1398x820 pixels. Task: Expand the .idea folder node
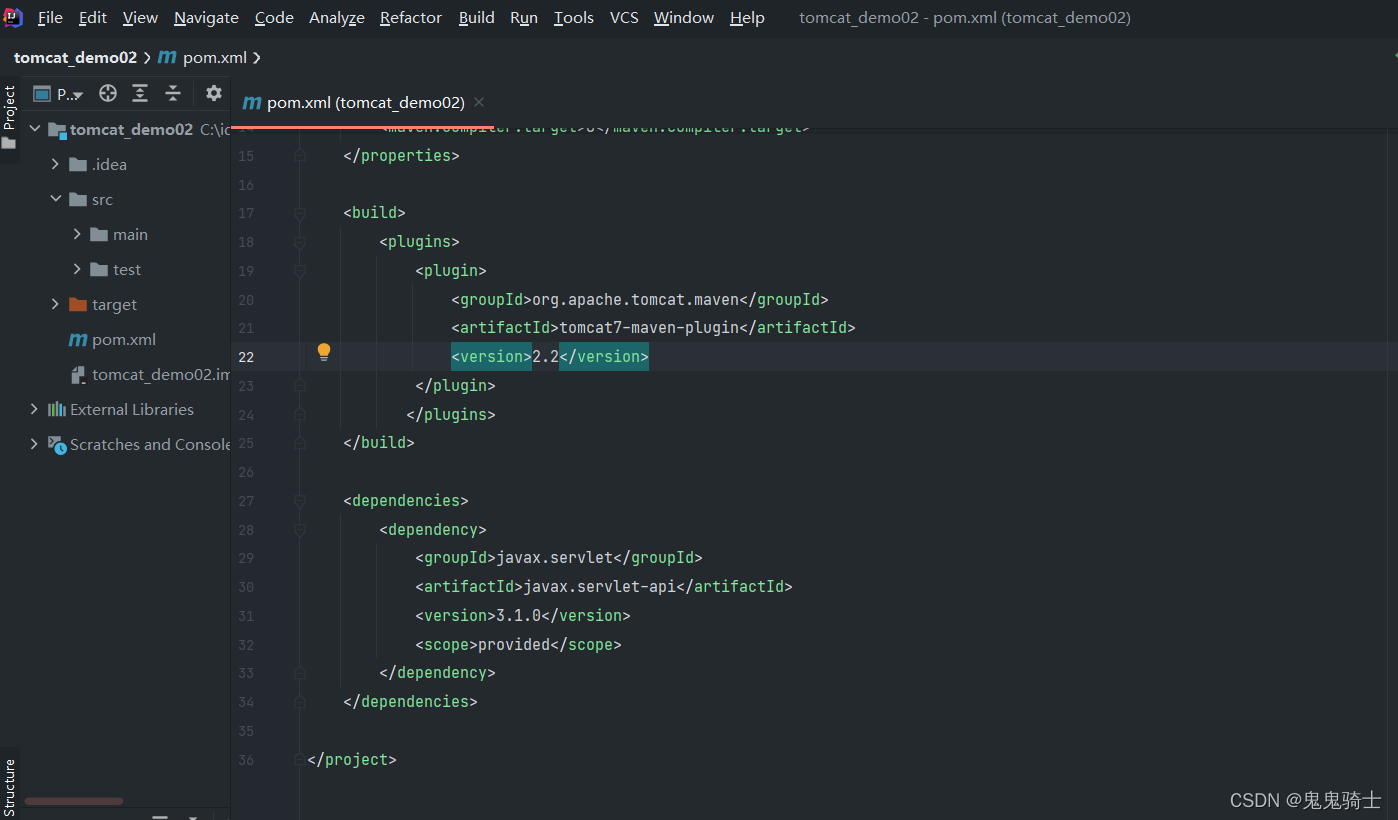[x=56, y=164]
